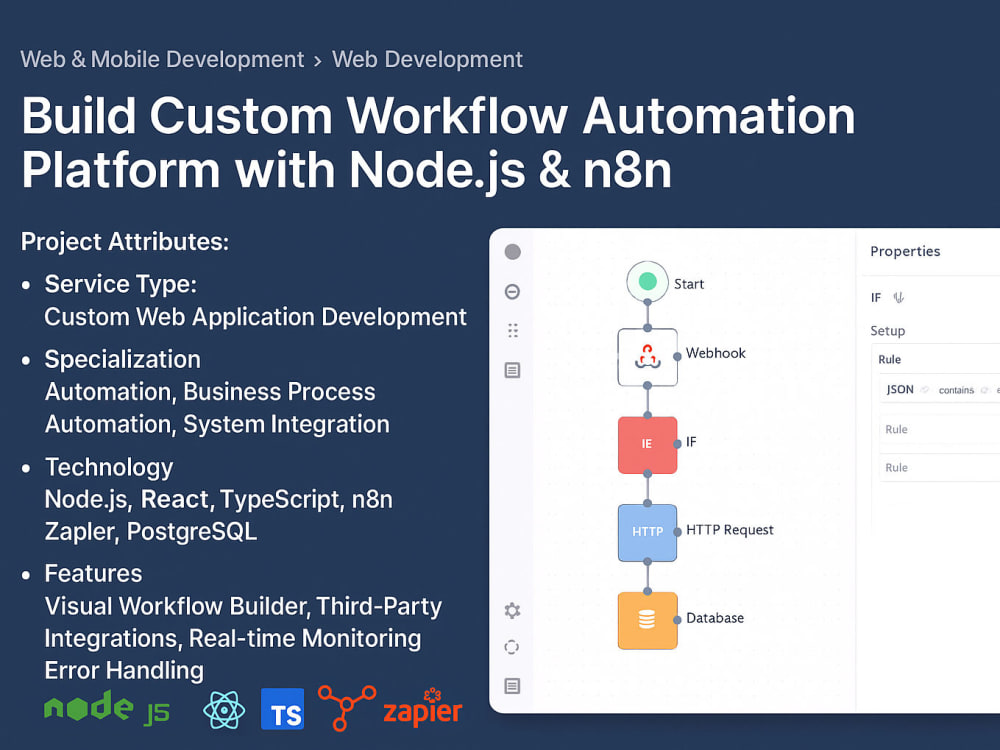Click the React atom logo

[224, 710]
